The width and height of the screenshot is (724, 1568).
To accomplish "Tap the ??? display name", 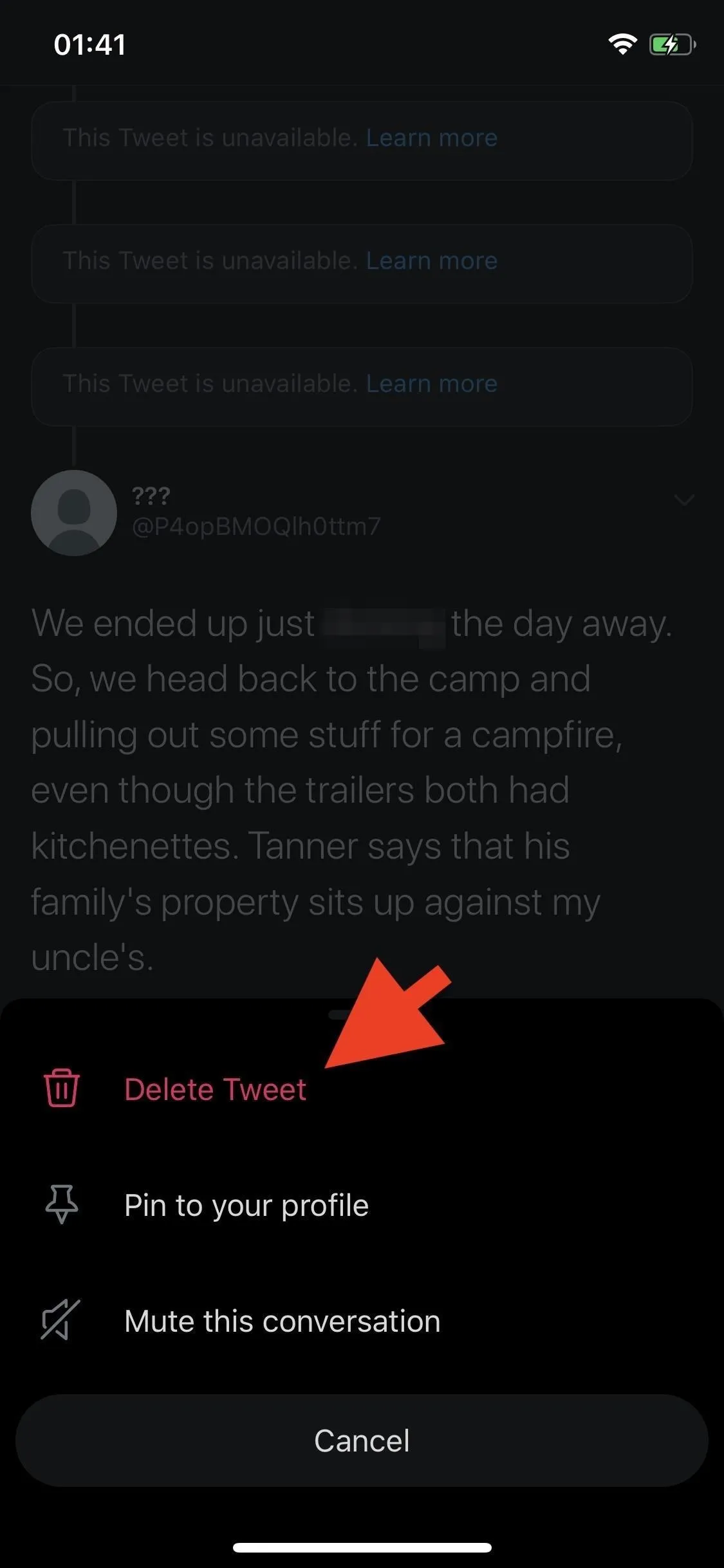I will [x=151, y=495].
